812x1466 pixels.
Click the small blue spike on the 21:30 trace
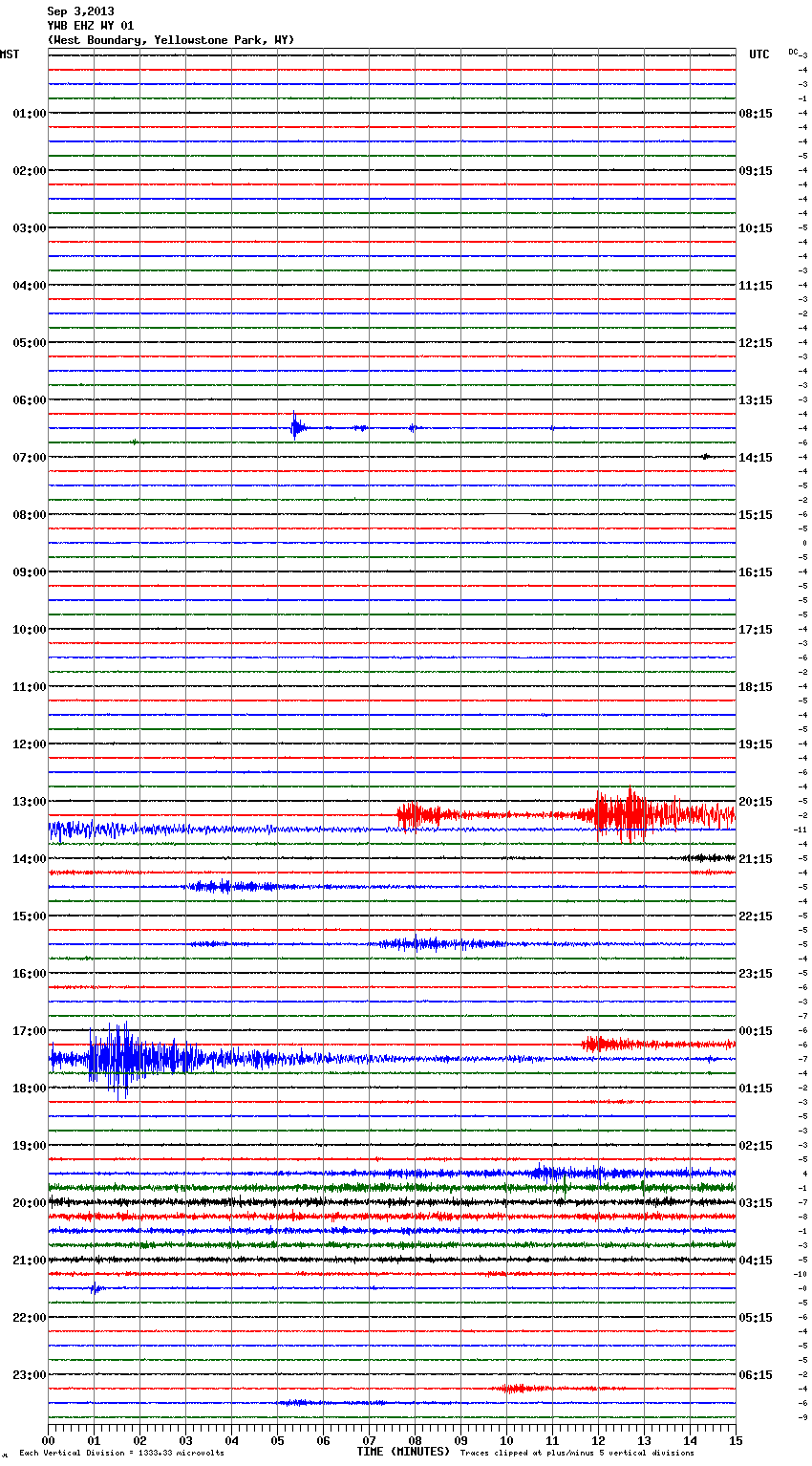click(96, 1288)
